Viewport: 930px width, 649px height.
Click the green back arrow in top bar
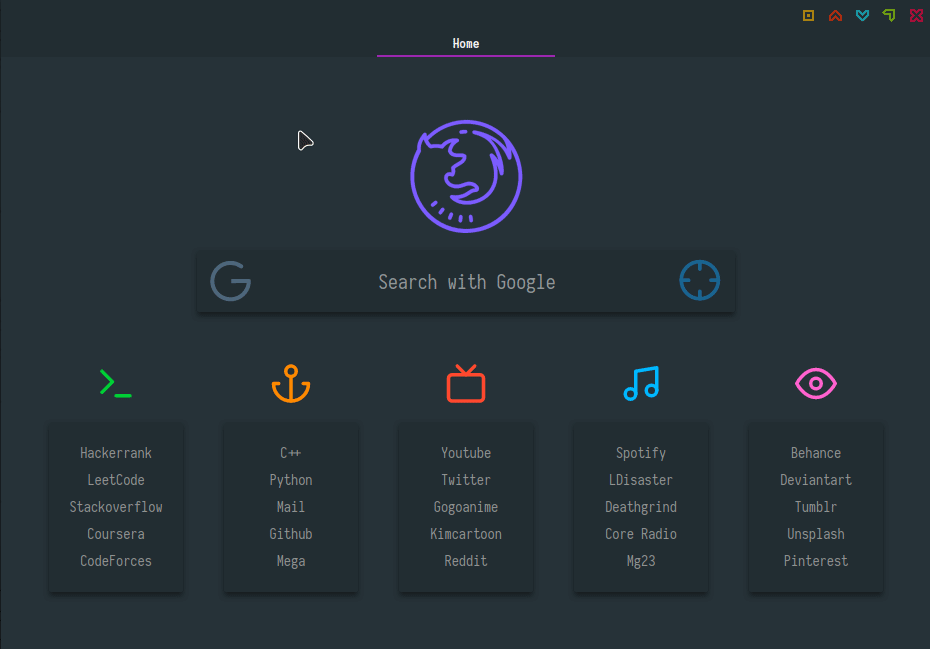tap(889, 15)
